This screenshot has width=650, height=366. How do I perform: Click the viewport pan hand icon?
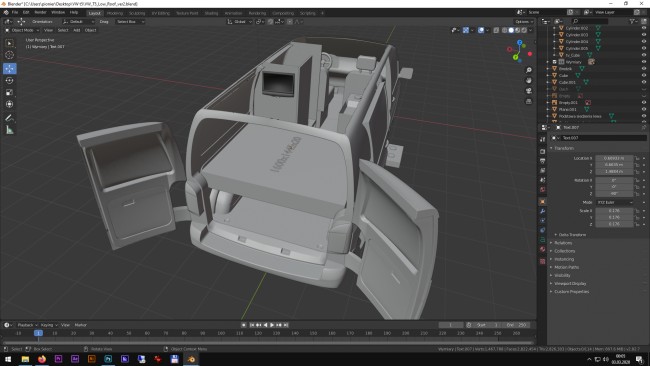[529, 80]
